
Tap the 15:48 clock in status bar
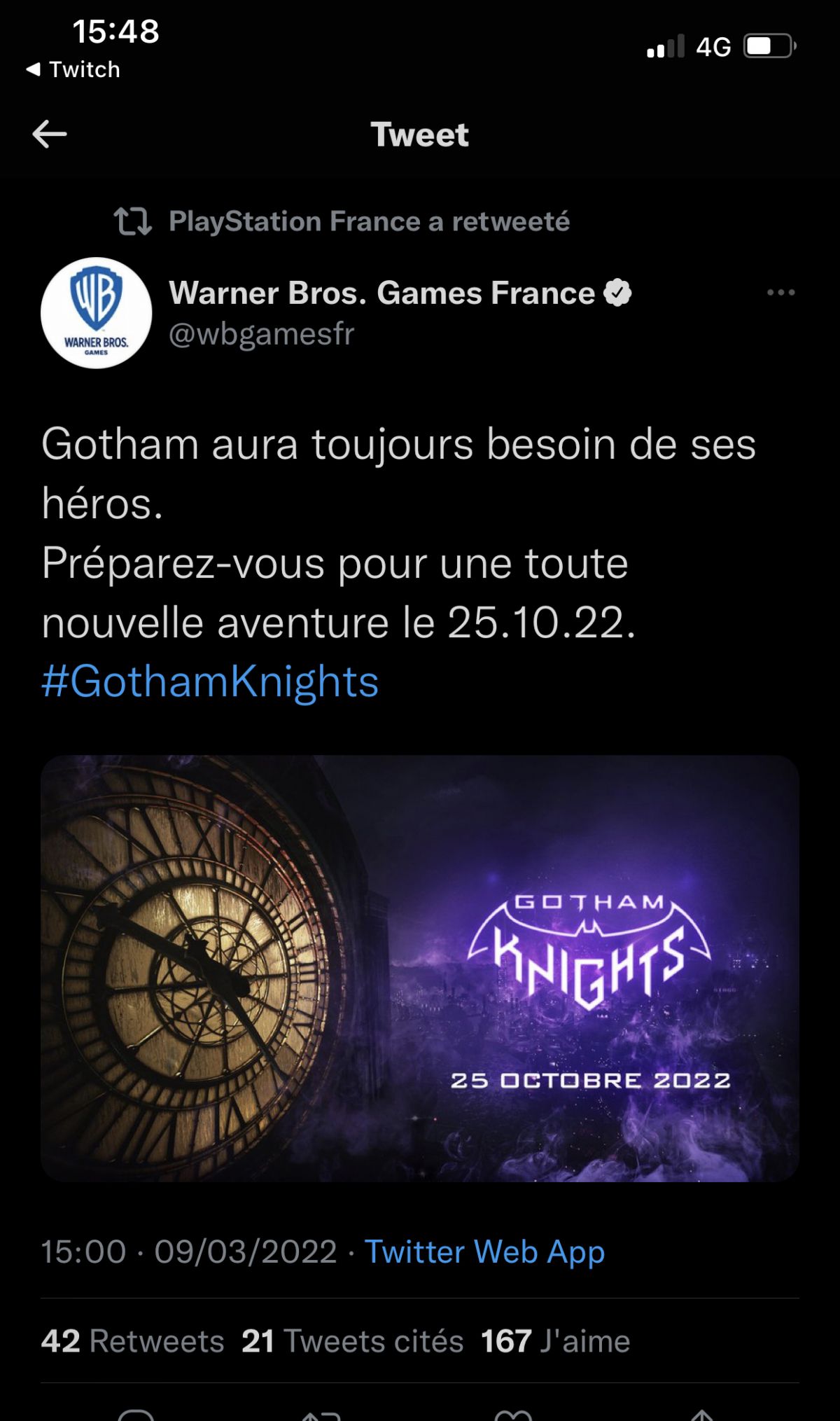click(116, 32)
